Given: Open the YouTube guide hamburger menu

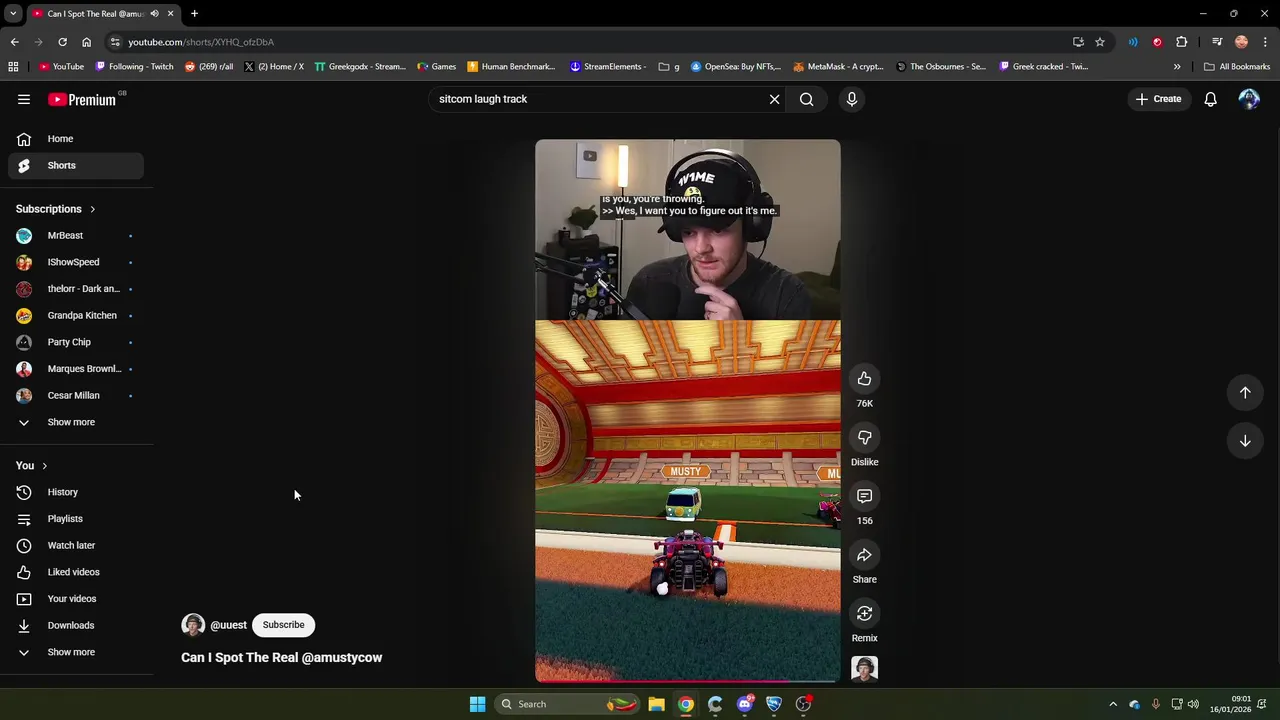Looking at the screenshot, I should click(x=24, y=99).
